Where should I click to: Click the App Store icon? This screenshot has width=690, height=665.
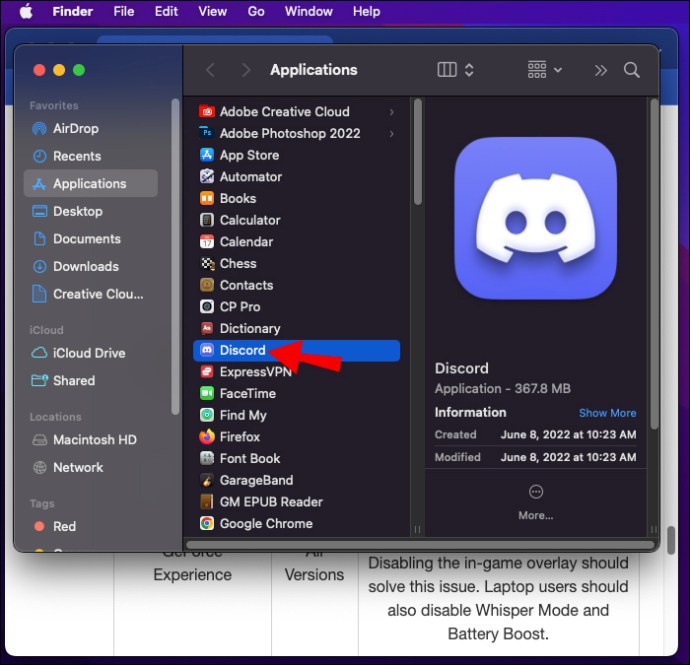point(207,155)
